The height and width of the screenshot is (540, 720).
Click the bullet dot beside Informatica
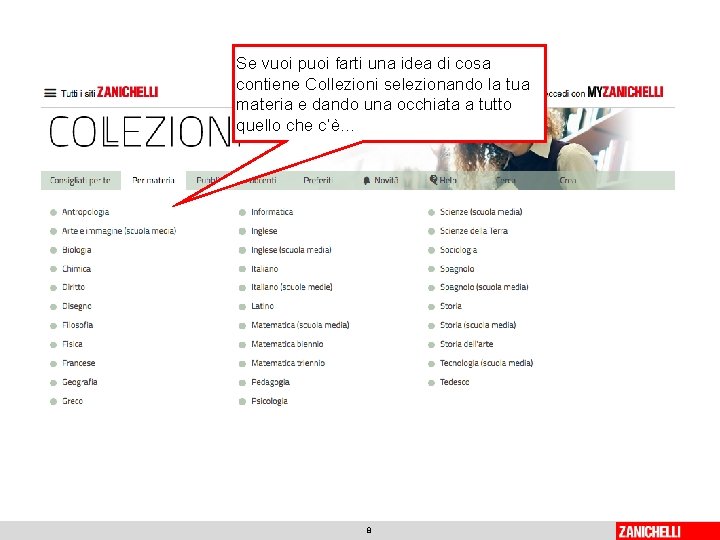click(x=242, y=213)
